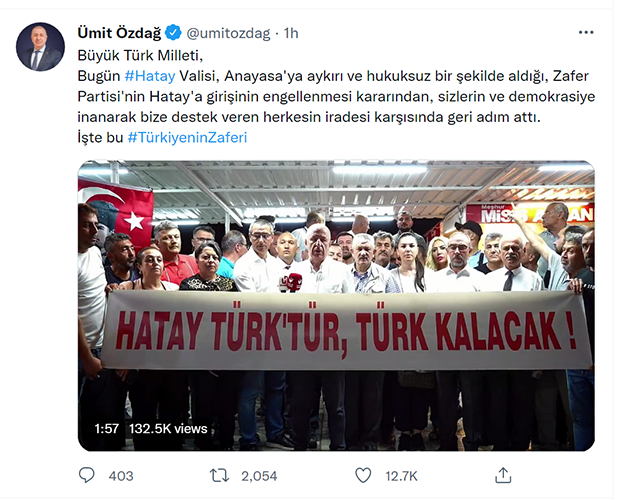This screenshot has width=641, height=500.
Task: Click the blue verified badge
Action: coord(173,33)
